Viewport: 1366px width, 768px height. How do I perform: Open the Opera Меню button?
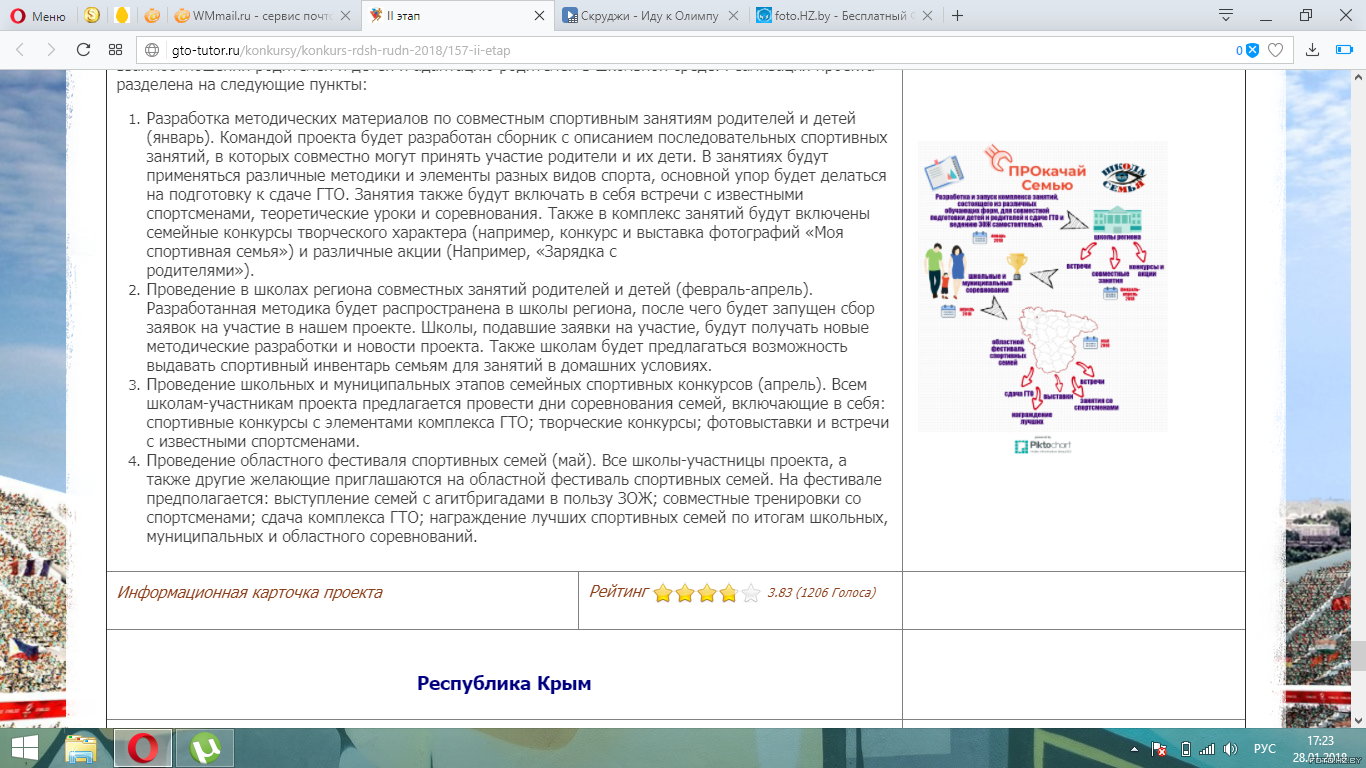[38, 15]
